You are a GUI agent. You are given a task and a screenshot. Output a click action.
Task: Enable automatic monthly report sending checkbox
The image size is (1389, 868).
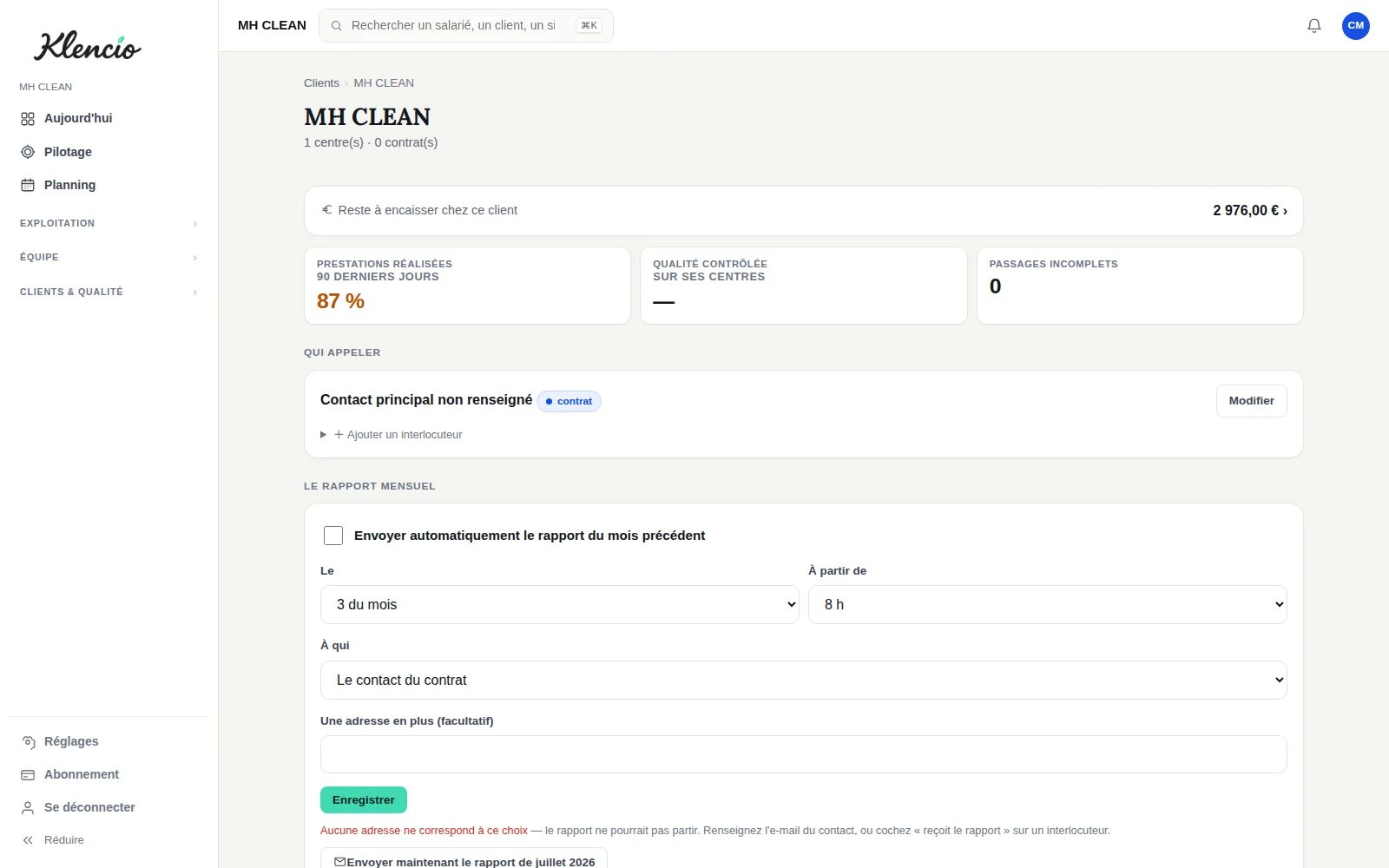point(333,536)
